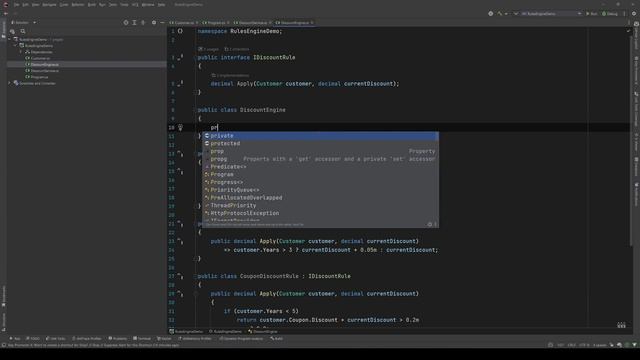The image size is (640, 360).
Task: Pick 'Progress<>' in the completion popup
Action: coord(321,182)
